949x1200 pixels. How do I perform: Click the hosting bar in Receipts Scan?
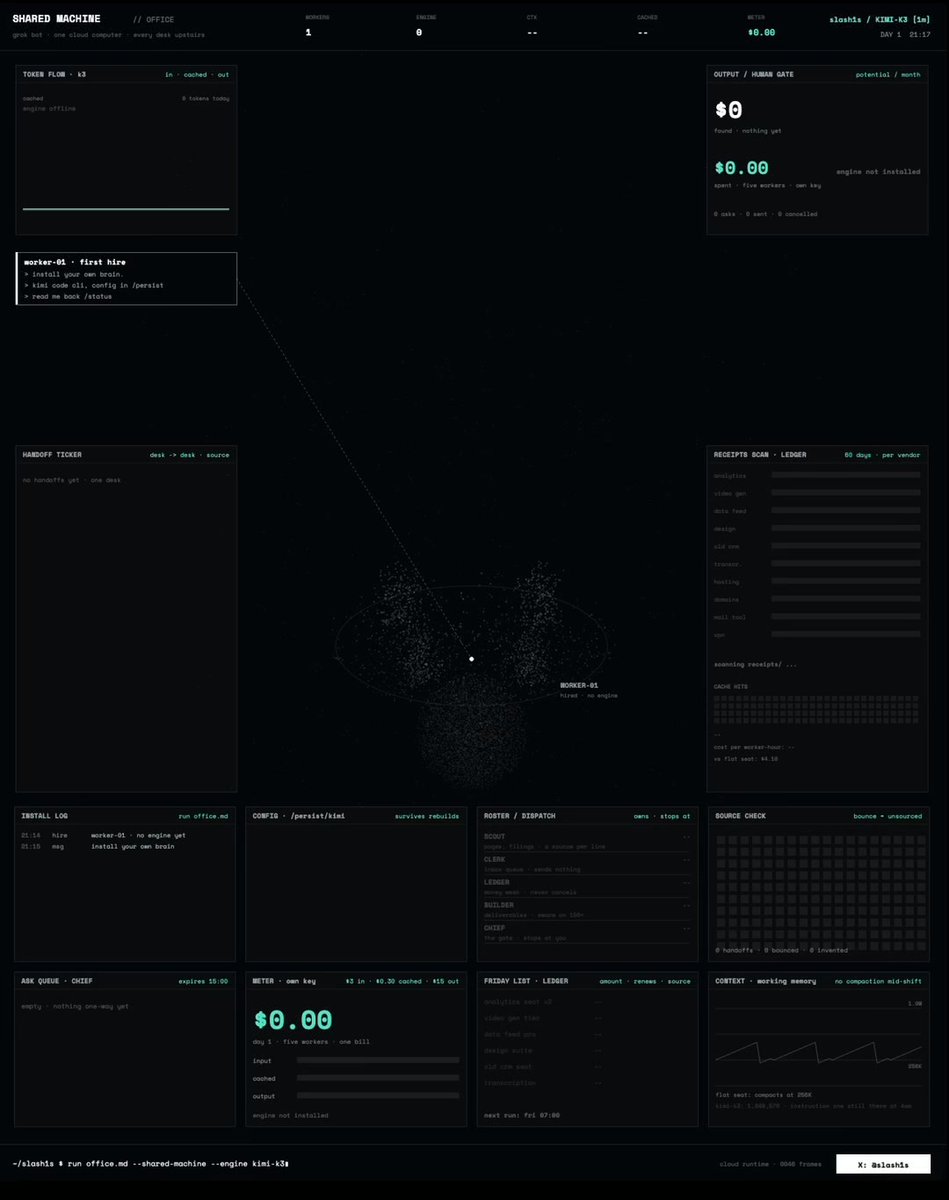coord(846,582)
